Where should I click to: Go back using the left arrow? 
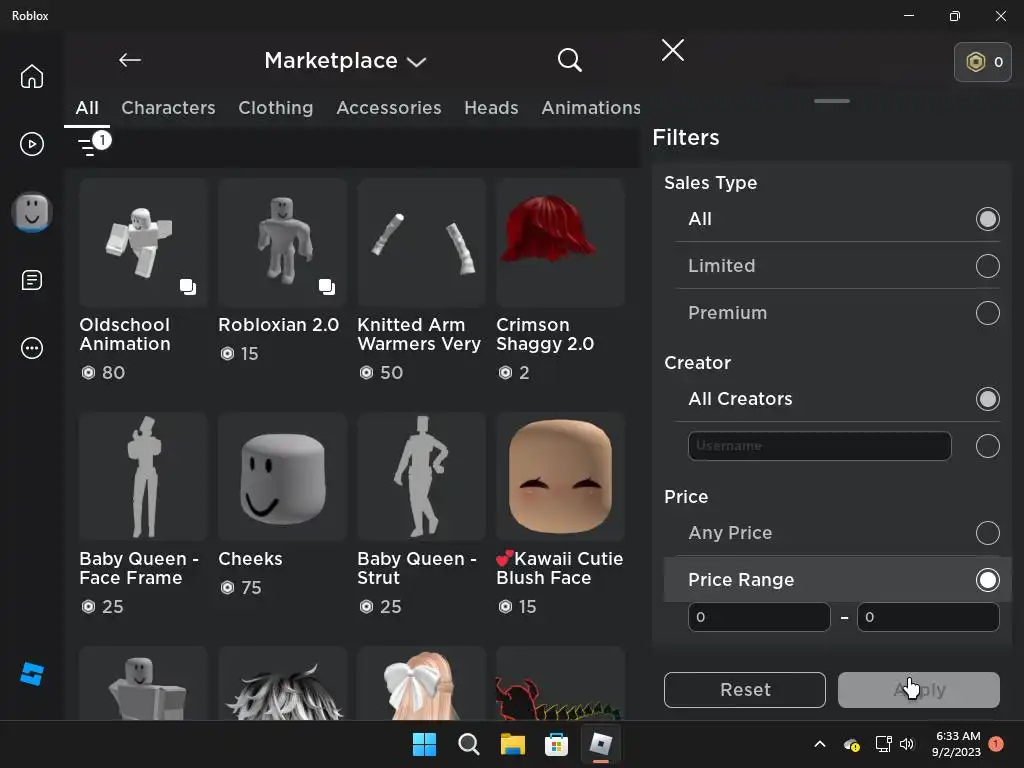coord(129,60)
